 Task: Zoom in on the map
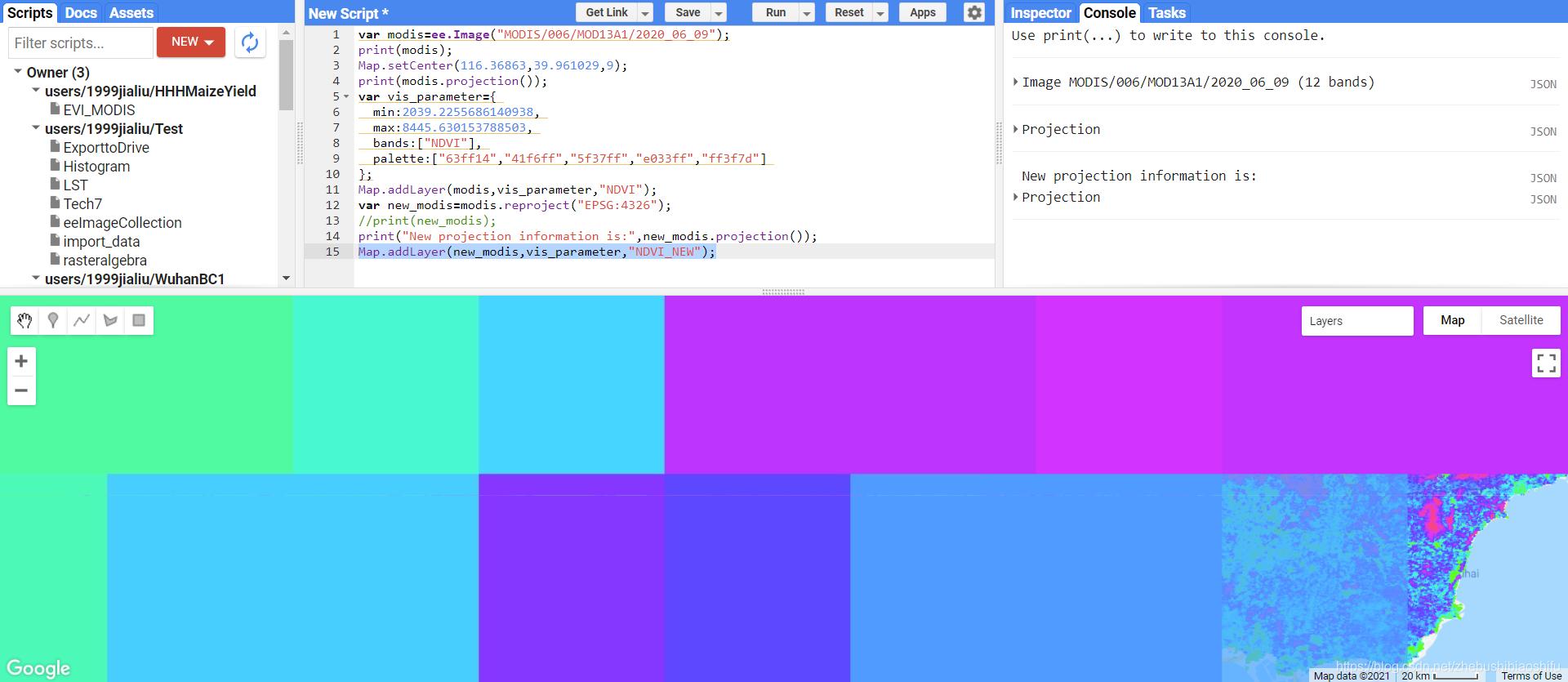pos(21,361)
